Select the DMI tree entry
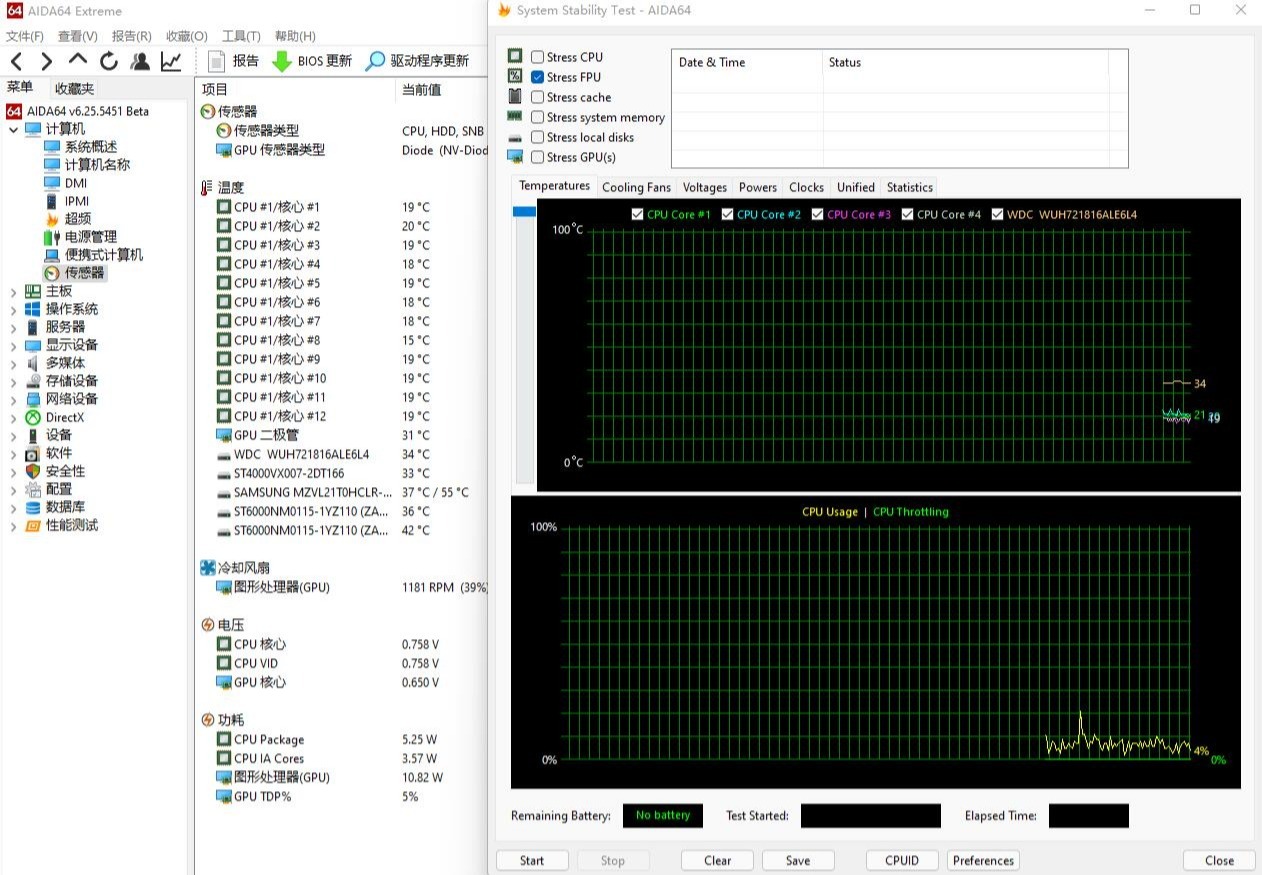 click(x=76, y=183)
